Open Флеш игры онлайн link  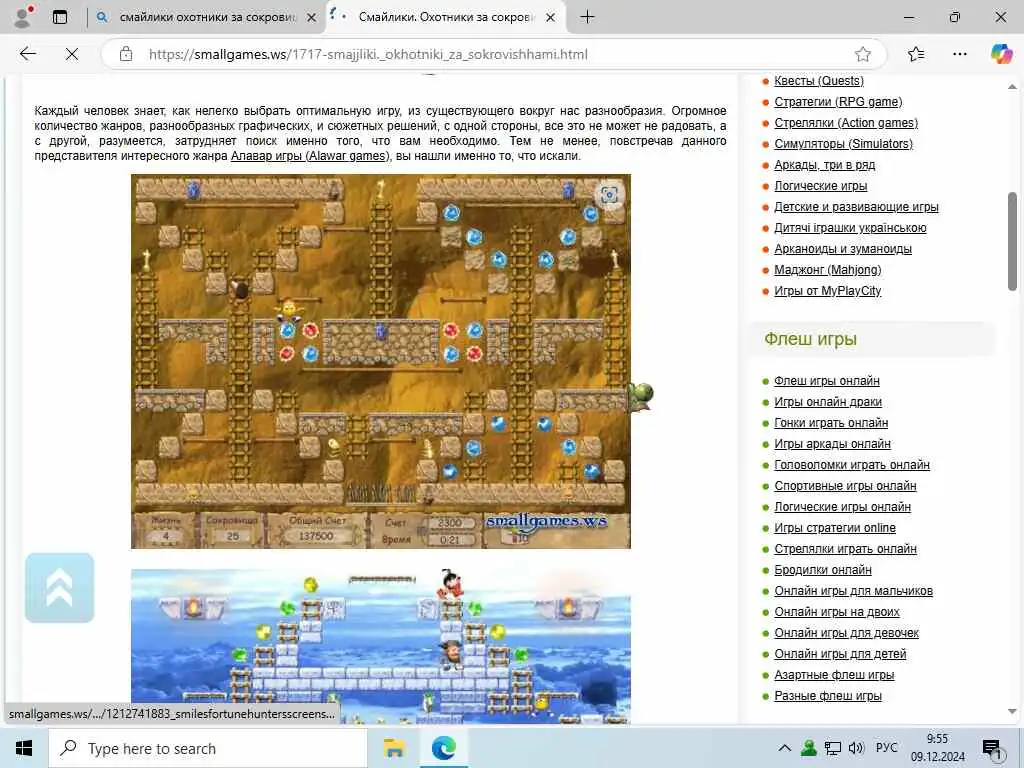[827, 381]
